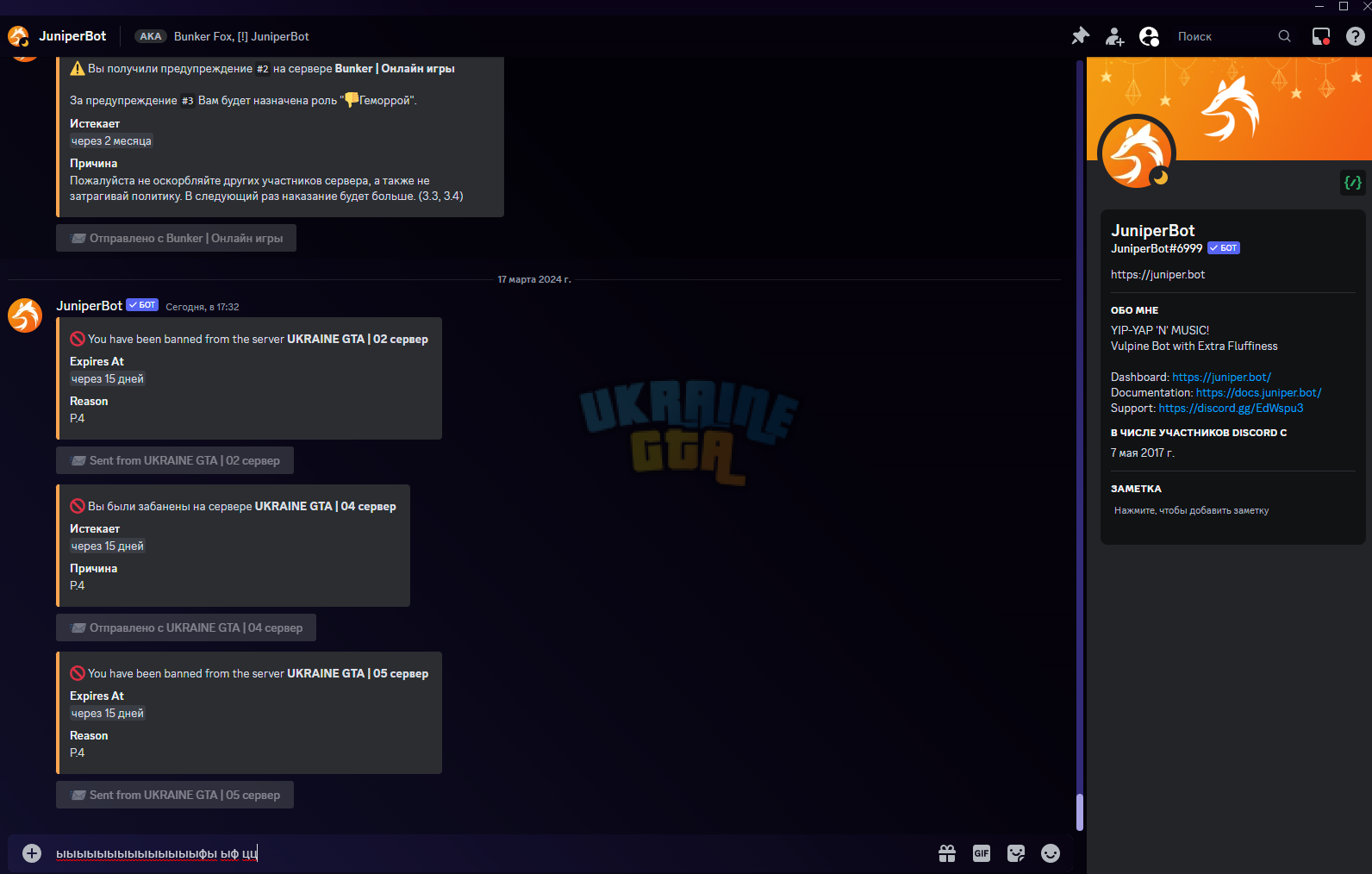1372x874 pixels.
Task: Open the help question mark icon
Action: click(x=1356, y=36)
